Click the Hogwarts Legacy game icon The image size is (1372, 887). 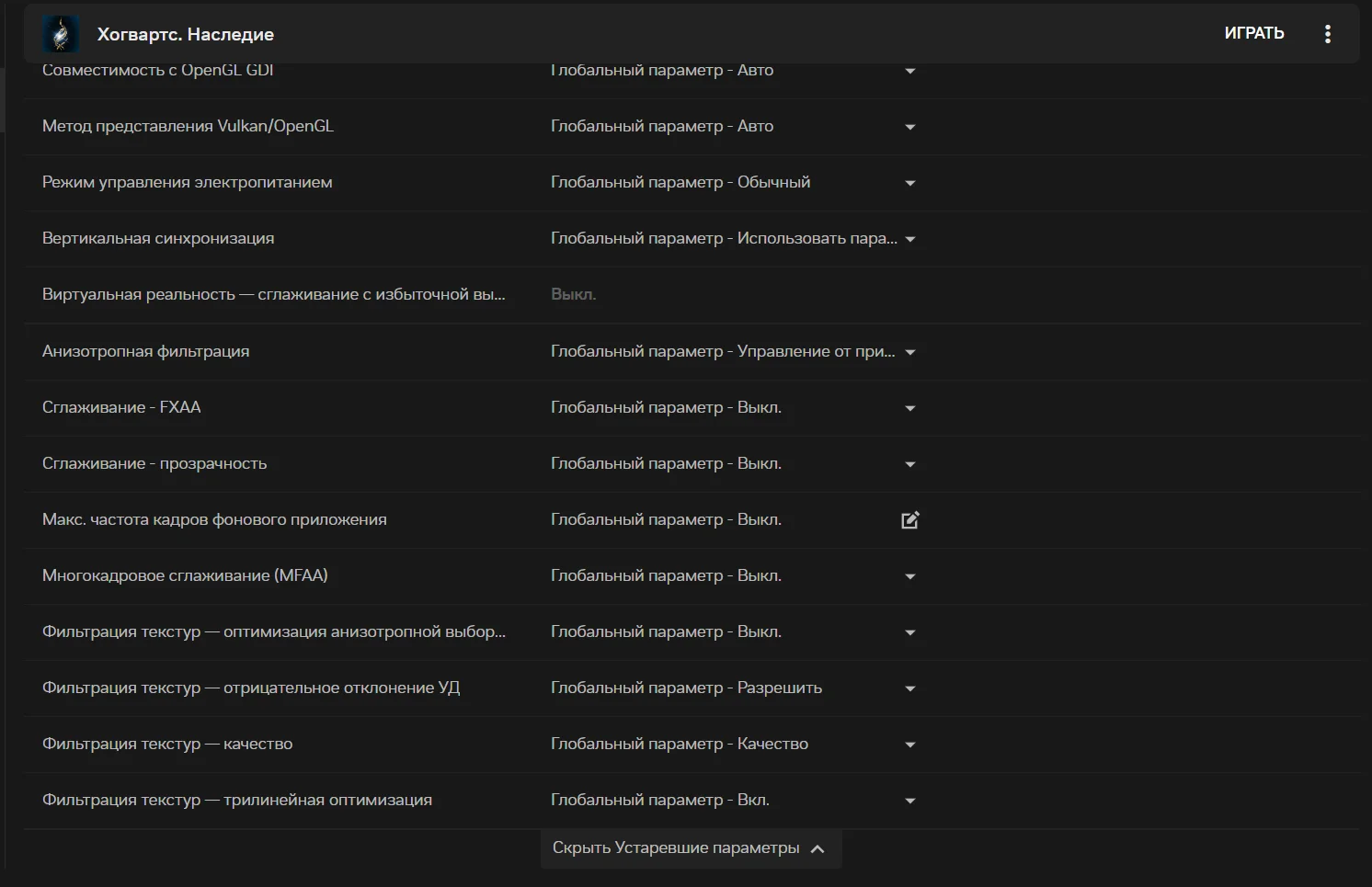coord(61,34)
